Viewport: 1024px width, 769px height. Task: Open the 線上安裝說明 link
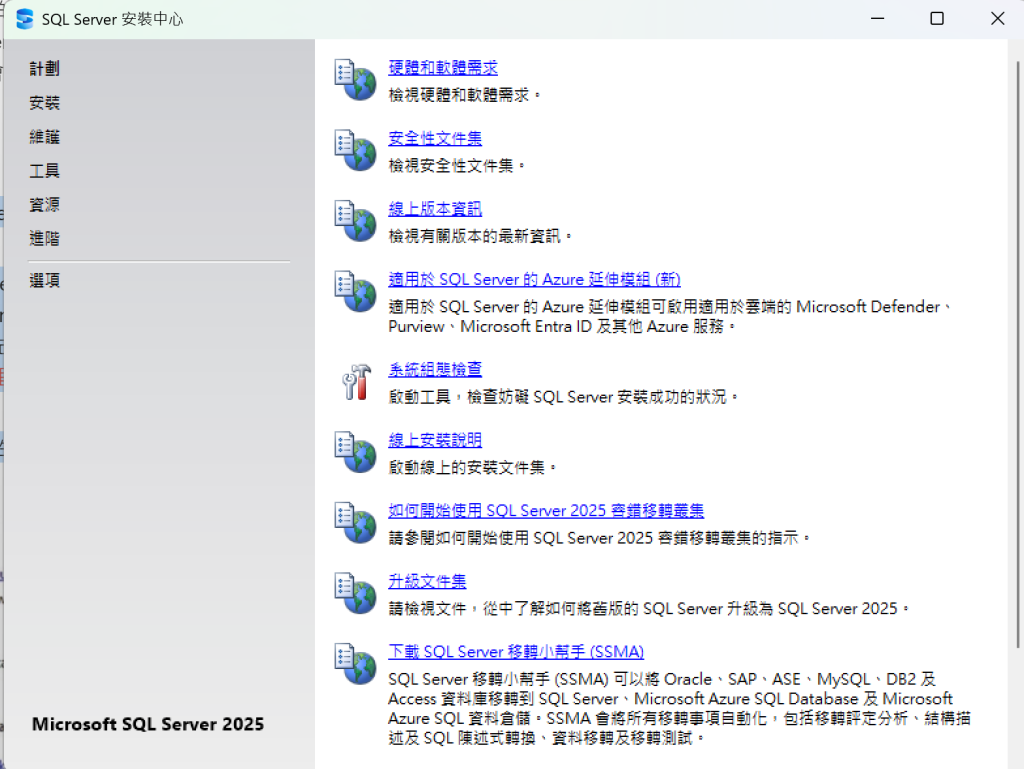[x=435, y=439]
